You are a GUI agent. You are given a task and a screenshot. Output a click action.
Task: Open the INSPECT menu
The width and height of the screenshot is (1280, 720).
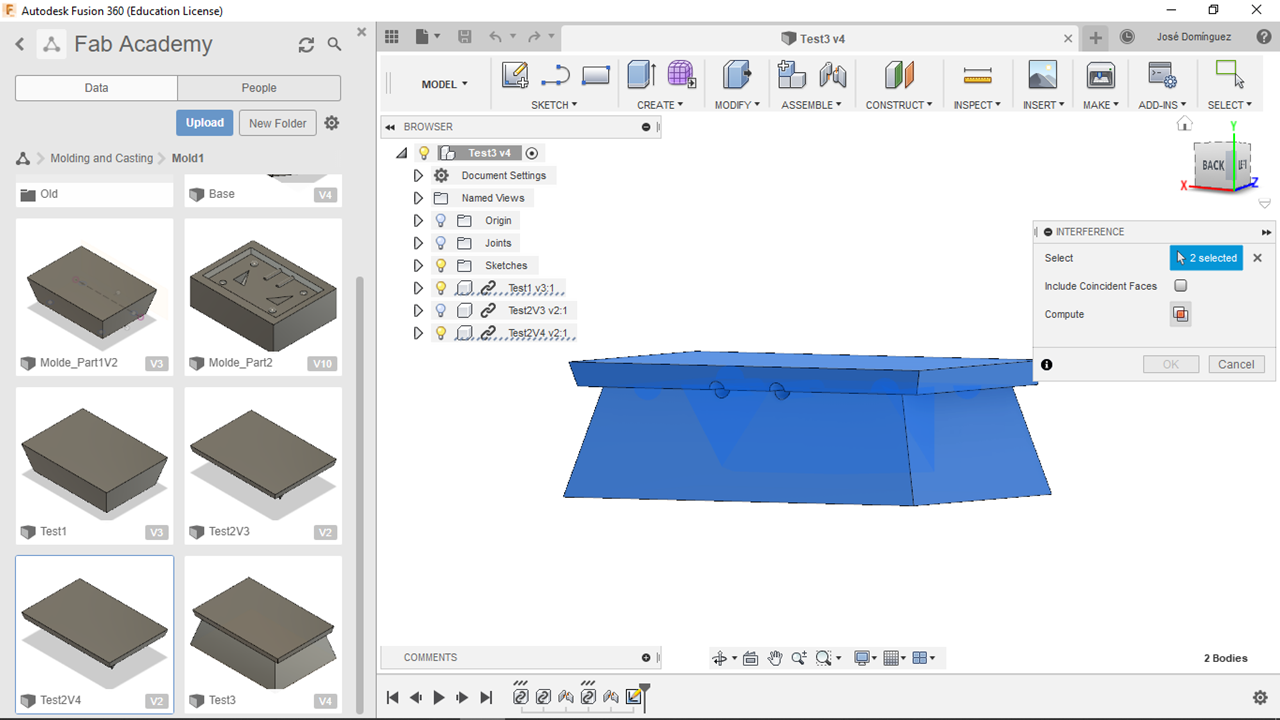pyautogui.click(x=977, y=105)
